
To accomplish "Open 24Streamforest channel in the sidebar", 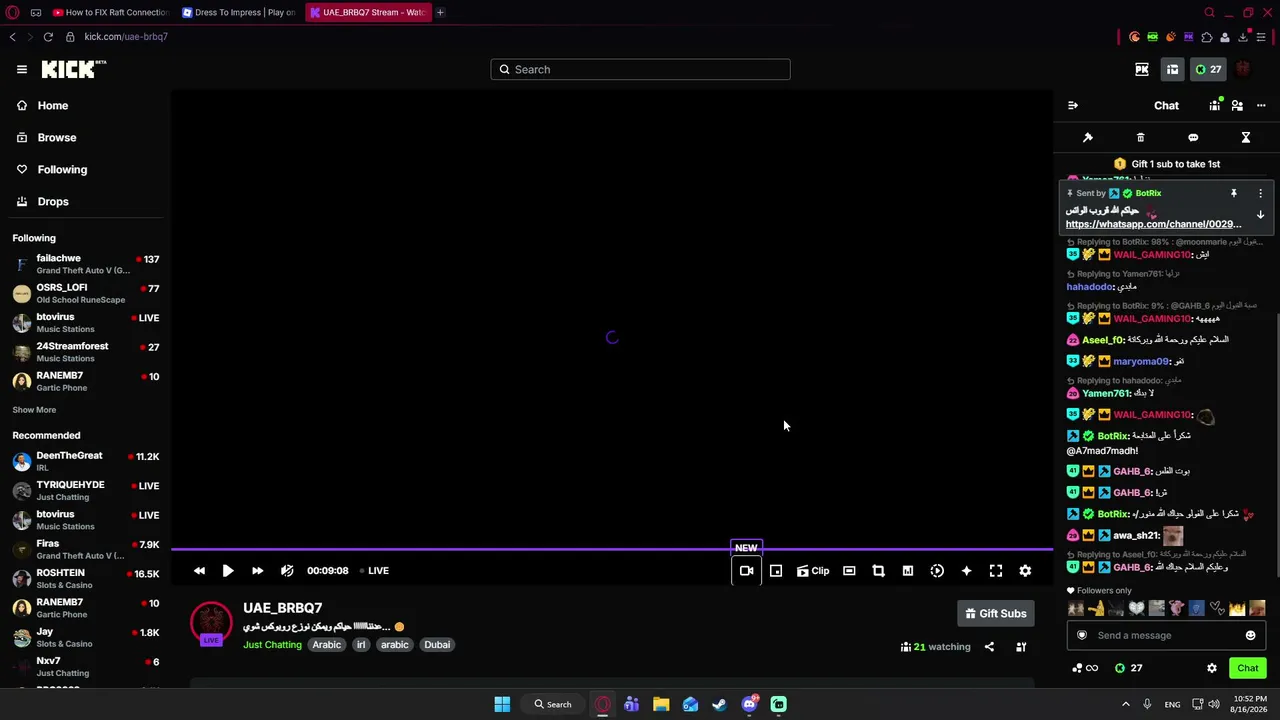I will [86, 352].
